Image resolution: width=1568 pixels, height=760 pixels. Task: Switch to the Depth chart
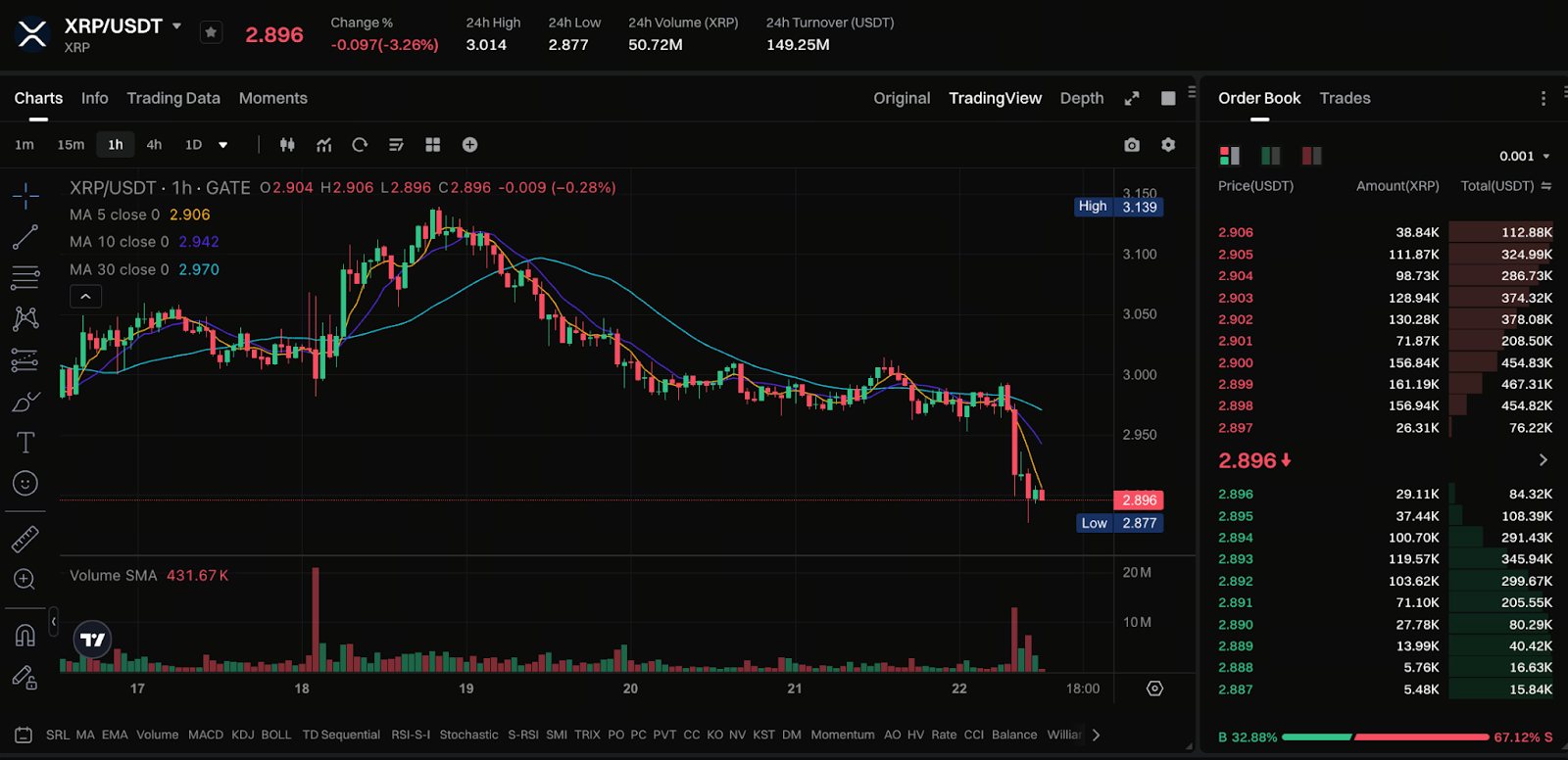1082,98
